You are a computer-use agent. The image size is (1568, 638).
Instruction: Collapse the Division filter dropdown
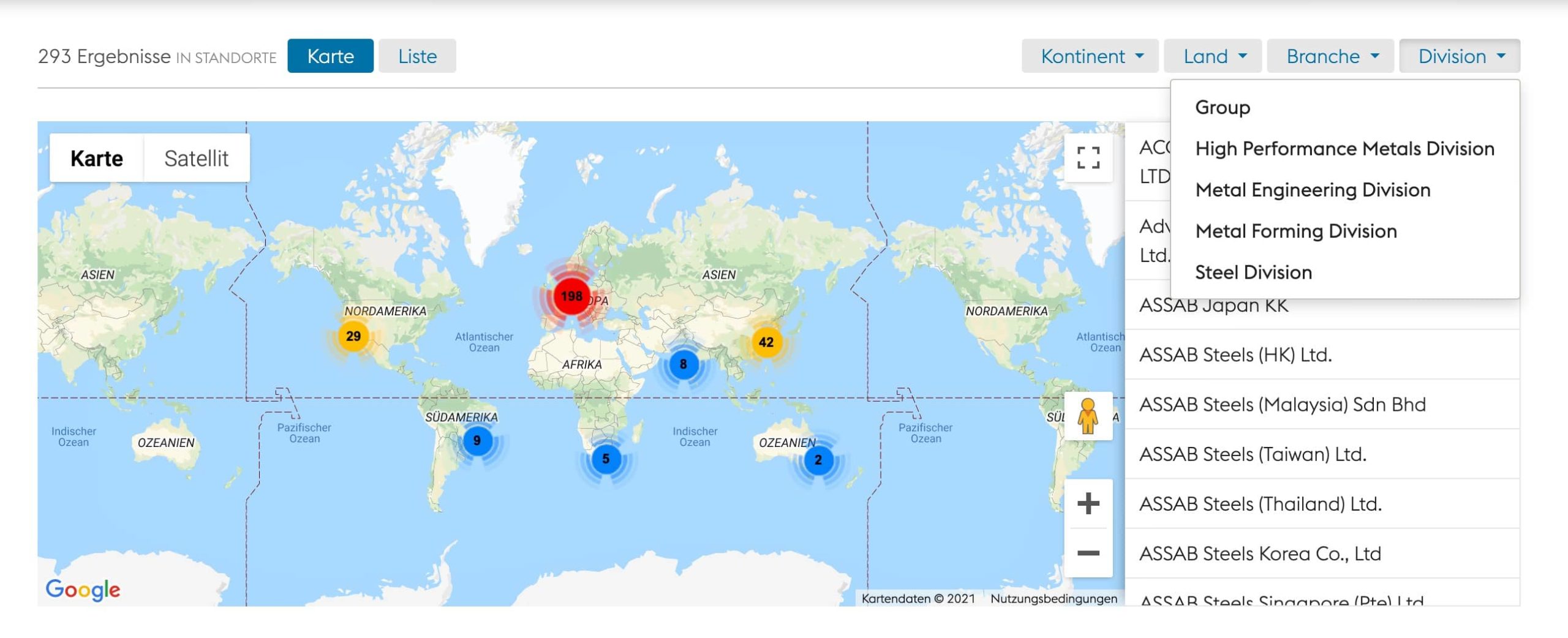[x=1460, y=56]
